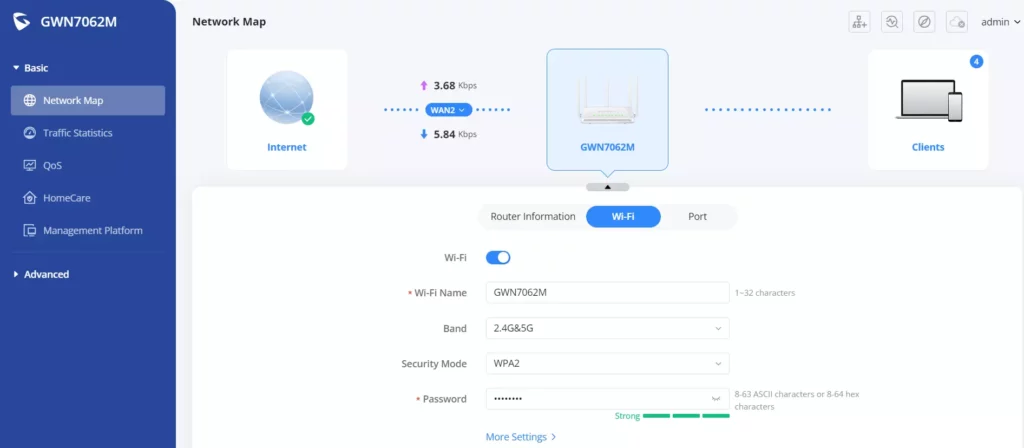Click the blue download arrow icon

click(x=423, y=134)
